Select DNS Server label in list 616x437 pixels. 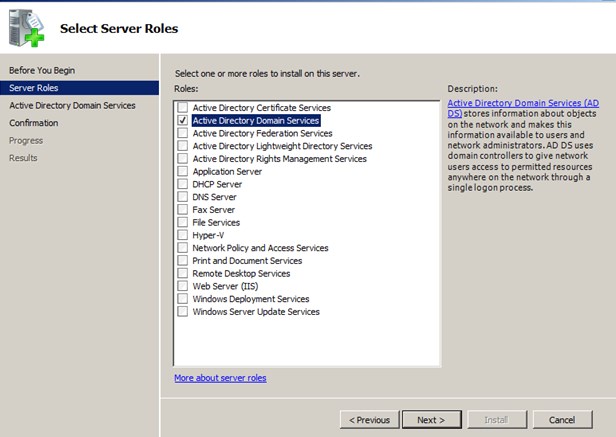point(214,197)
